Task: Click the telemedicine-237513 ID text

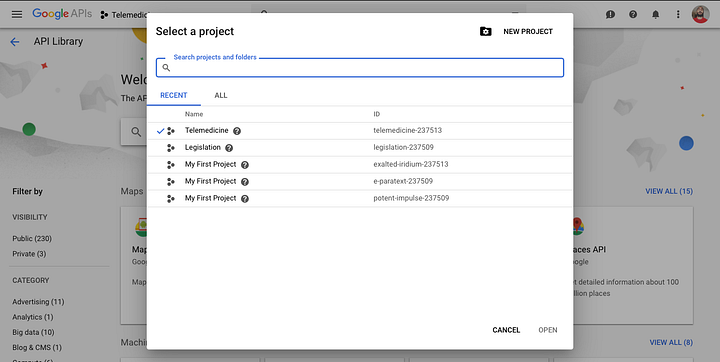Action: click(408, 130)
